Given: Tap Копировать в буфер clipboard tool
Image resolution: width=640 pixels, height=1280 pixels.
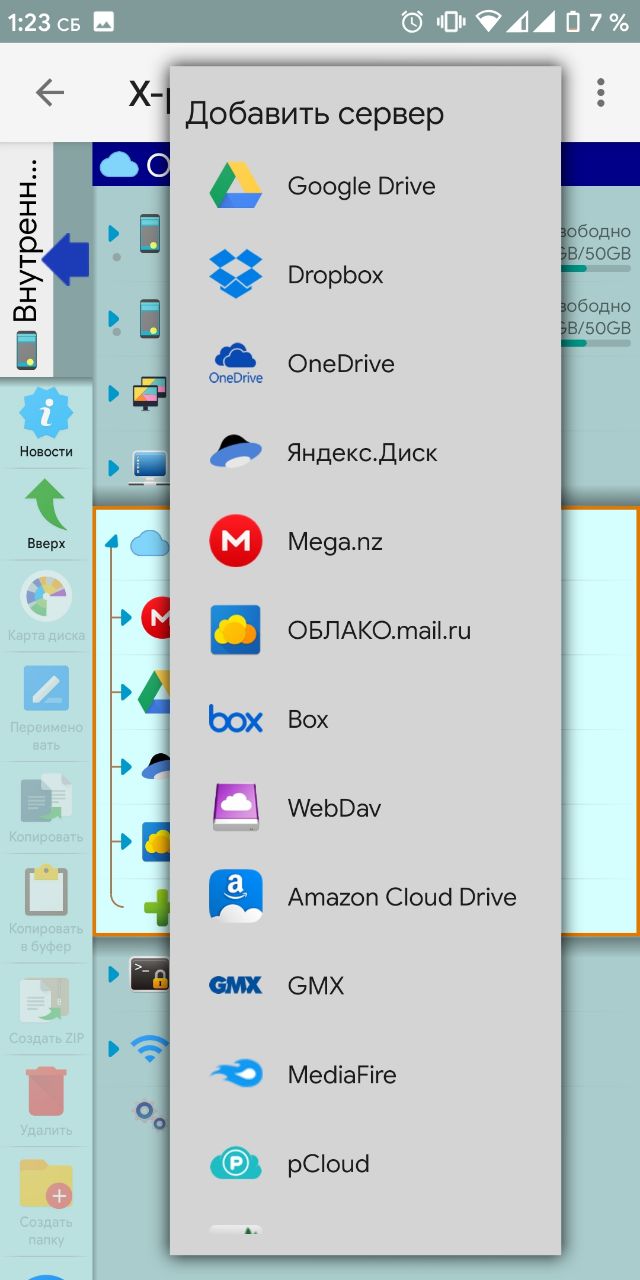Looking at the screenshot, I should (46, 908).
